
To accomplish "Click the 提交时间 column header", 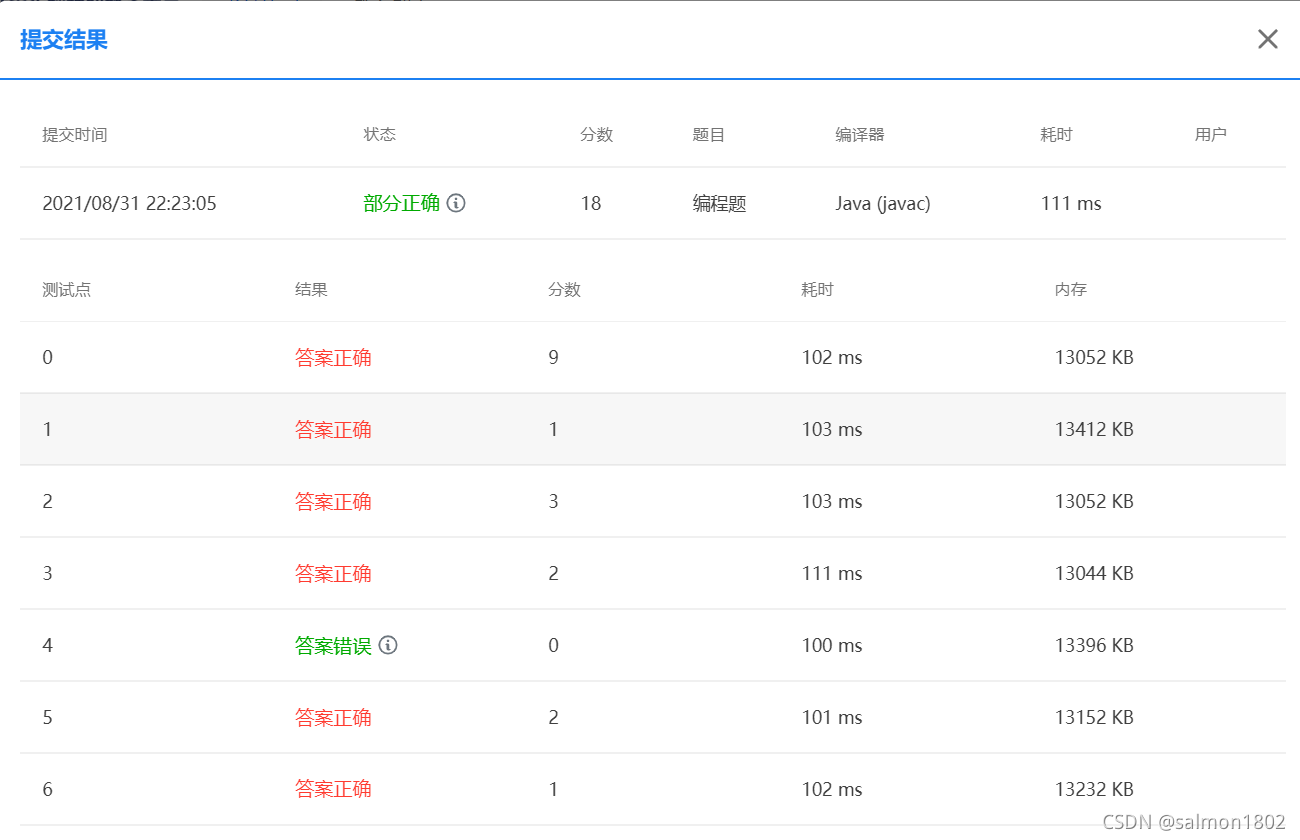I will click(75, 134).
